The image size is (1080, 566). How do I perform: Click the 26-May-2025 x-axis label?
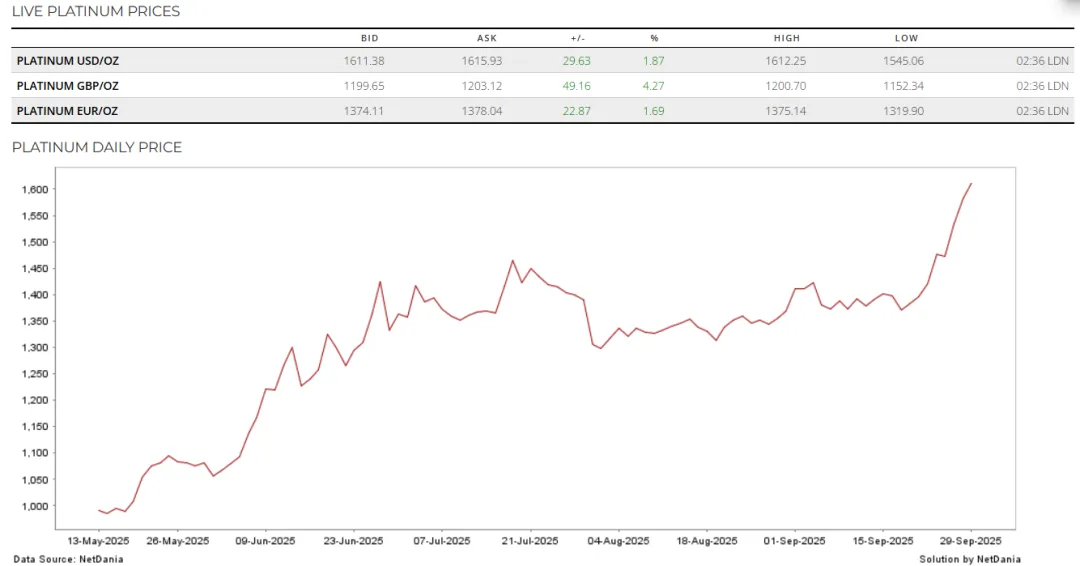click(x=178, y=541)
